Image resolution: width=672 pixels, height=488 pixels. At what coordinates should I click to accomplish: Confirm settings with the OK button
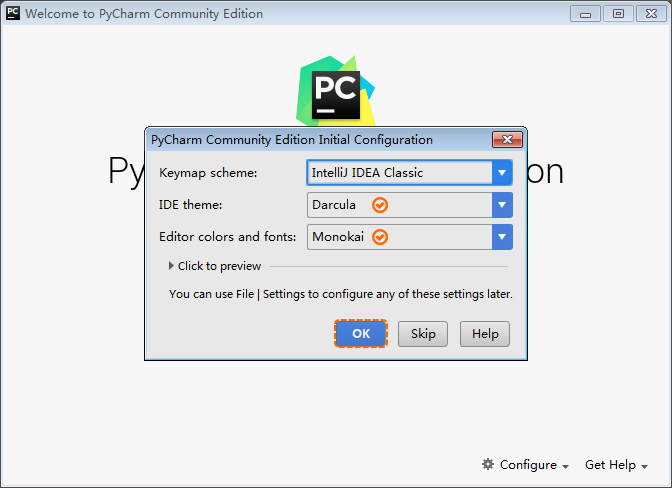(361, 334)
